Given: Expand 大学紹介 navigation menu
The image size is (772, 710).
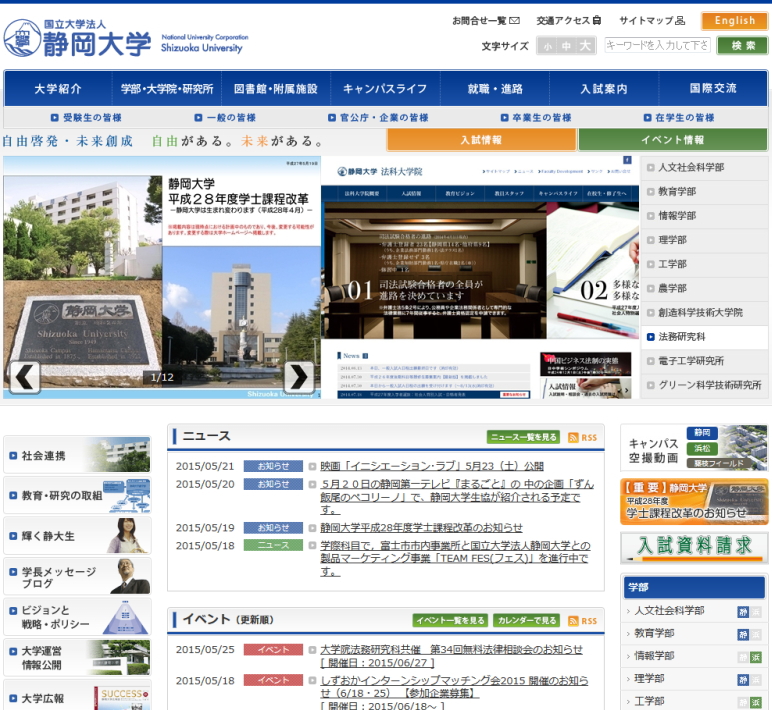Looking at the screenshot, I should tap(58, 89).
